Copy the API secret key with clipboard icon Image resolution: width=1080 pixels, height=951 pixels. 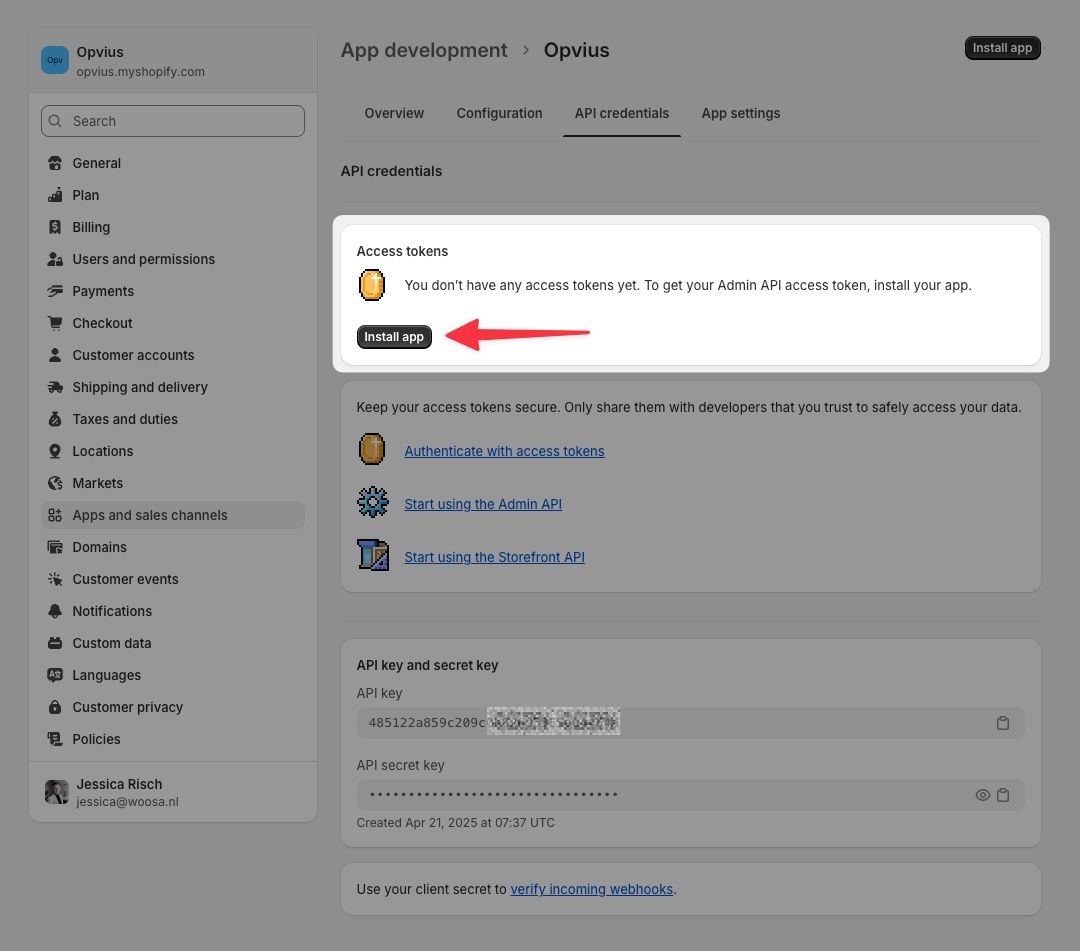pyautogui.click(x=1003, y=795)
